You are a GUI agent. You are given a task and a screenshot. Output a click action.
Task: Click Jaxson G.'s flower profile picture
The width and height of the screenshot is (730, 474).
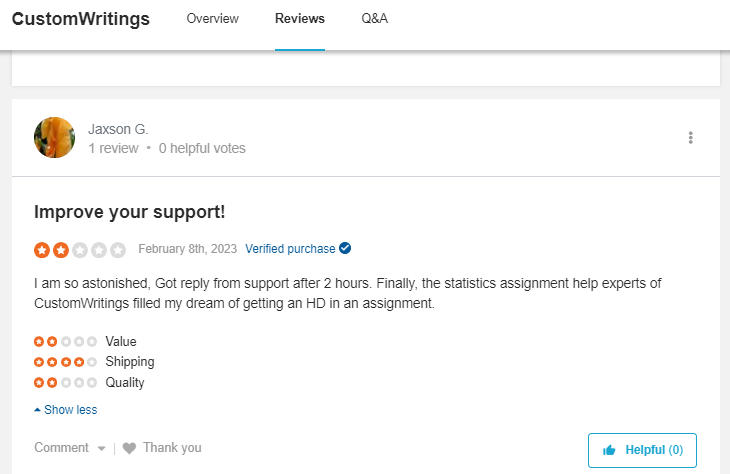(54, 137)
